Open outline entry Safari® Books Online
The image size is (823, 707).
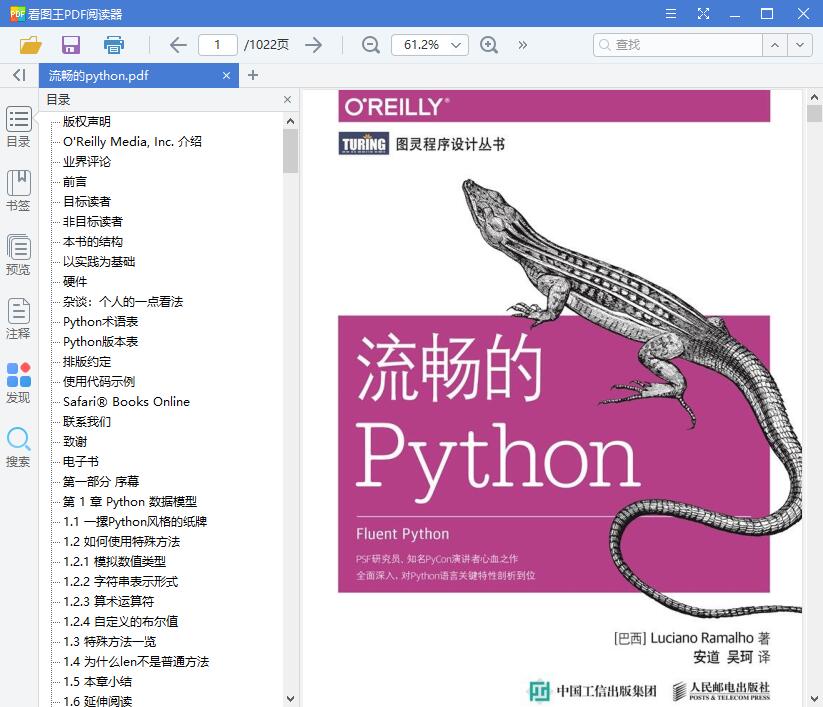pyautogui.click(x=126, y=402)
